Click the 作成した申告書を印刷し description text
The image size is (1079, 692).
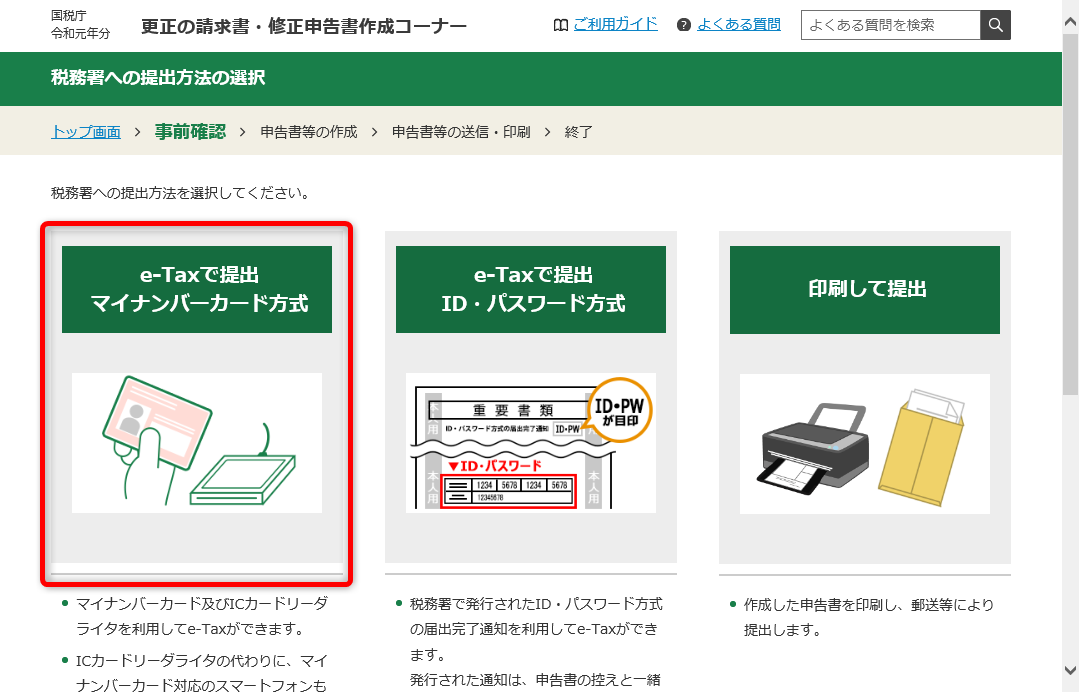click(x=868, y=617)
